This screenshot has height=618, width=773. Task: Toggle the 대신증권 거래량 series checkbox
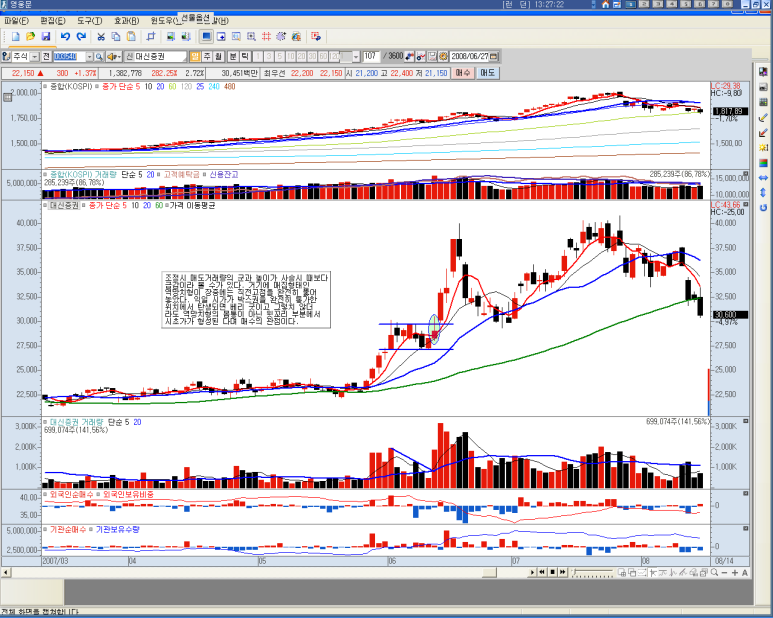[x=45, y=422]
